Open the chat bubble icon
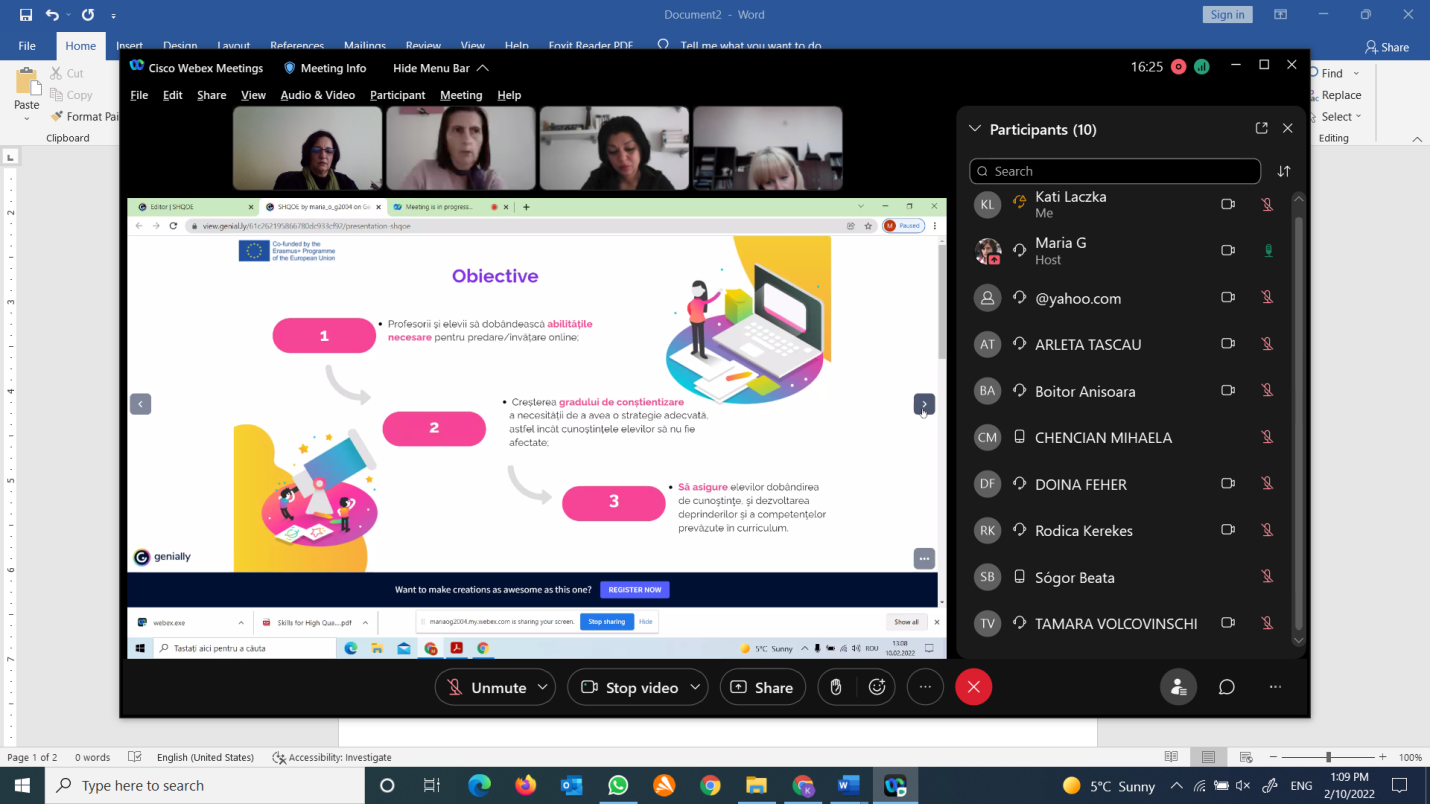1430x804 pixels. click(1226, 687)
